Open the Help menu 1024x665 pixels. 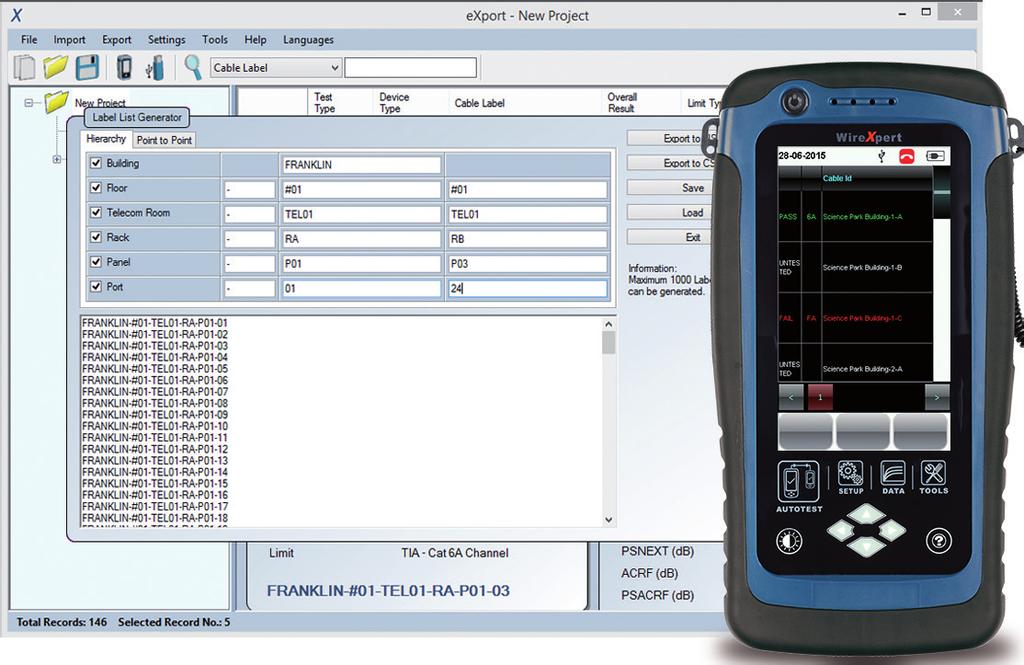pyautogui.click(x=255, y=39)
